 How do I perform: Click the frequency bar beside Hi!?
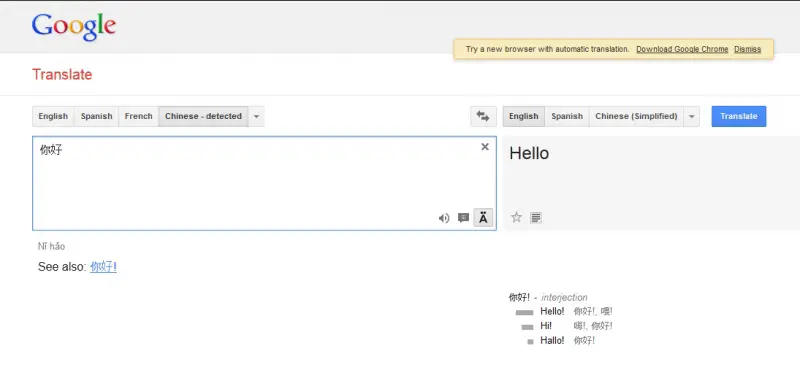coord(528,327)
